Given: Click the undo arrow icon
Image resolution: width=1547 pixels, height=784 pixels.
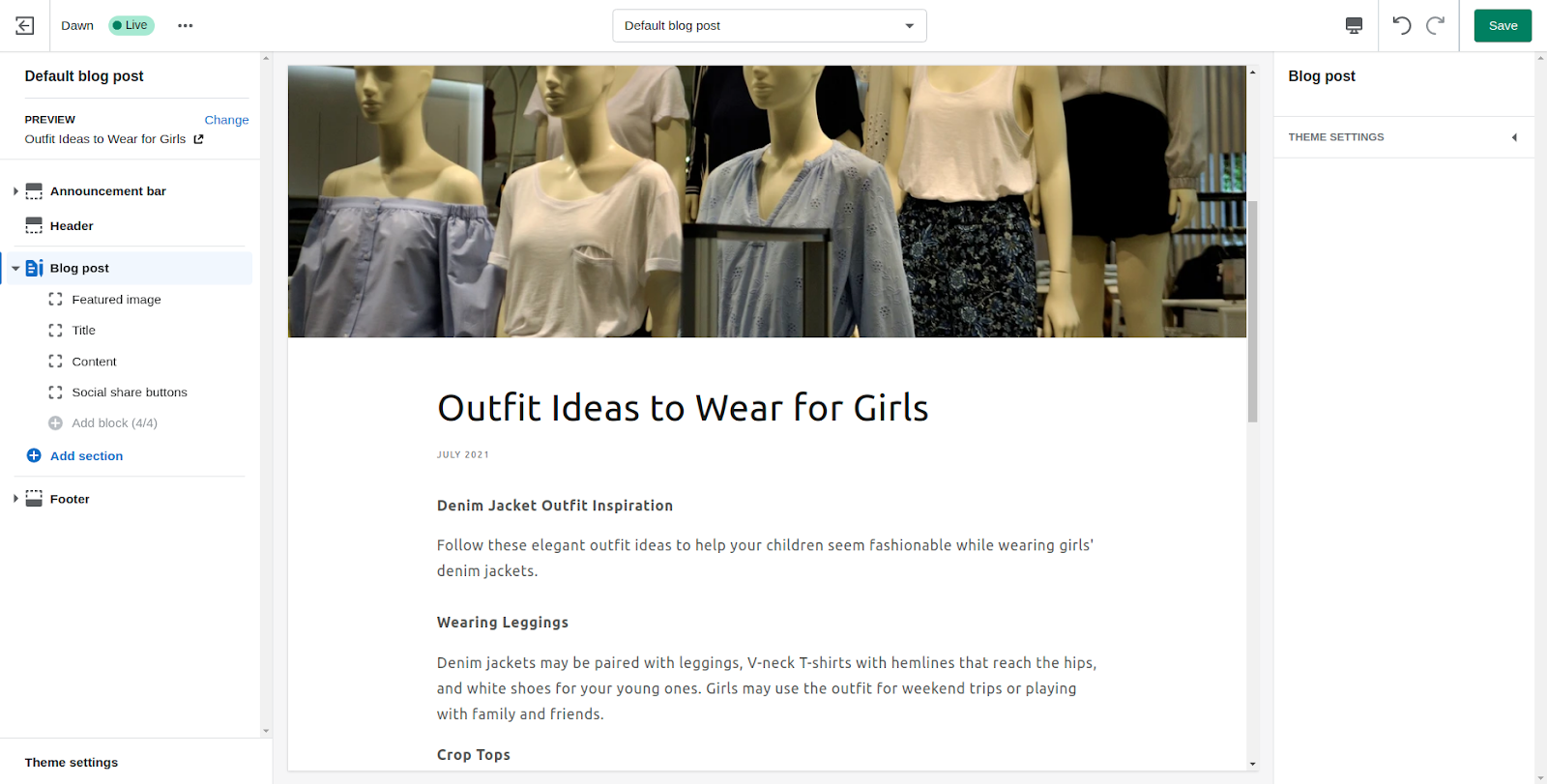Looking at the screenshot, I should [x=1402, y=26].
